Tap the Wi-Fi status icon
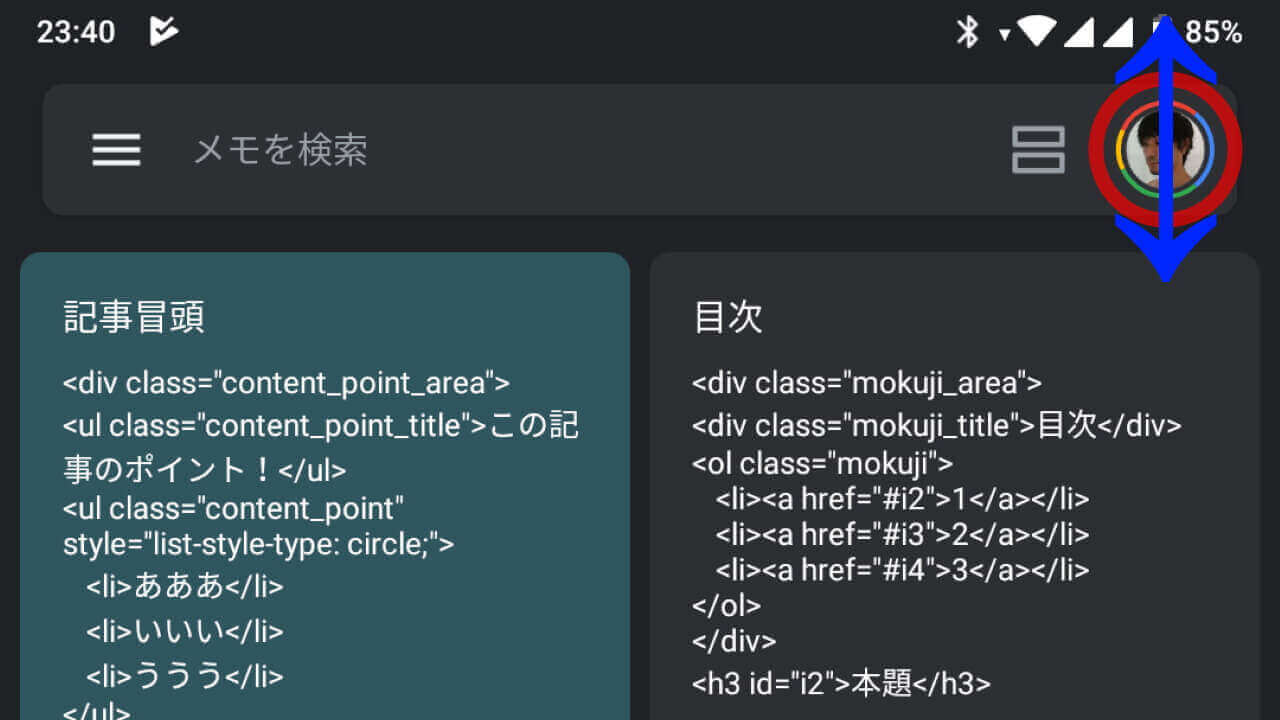The height and width of the screenshot is (720, 1280). tap(1036, 32)
